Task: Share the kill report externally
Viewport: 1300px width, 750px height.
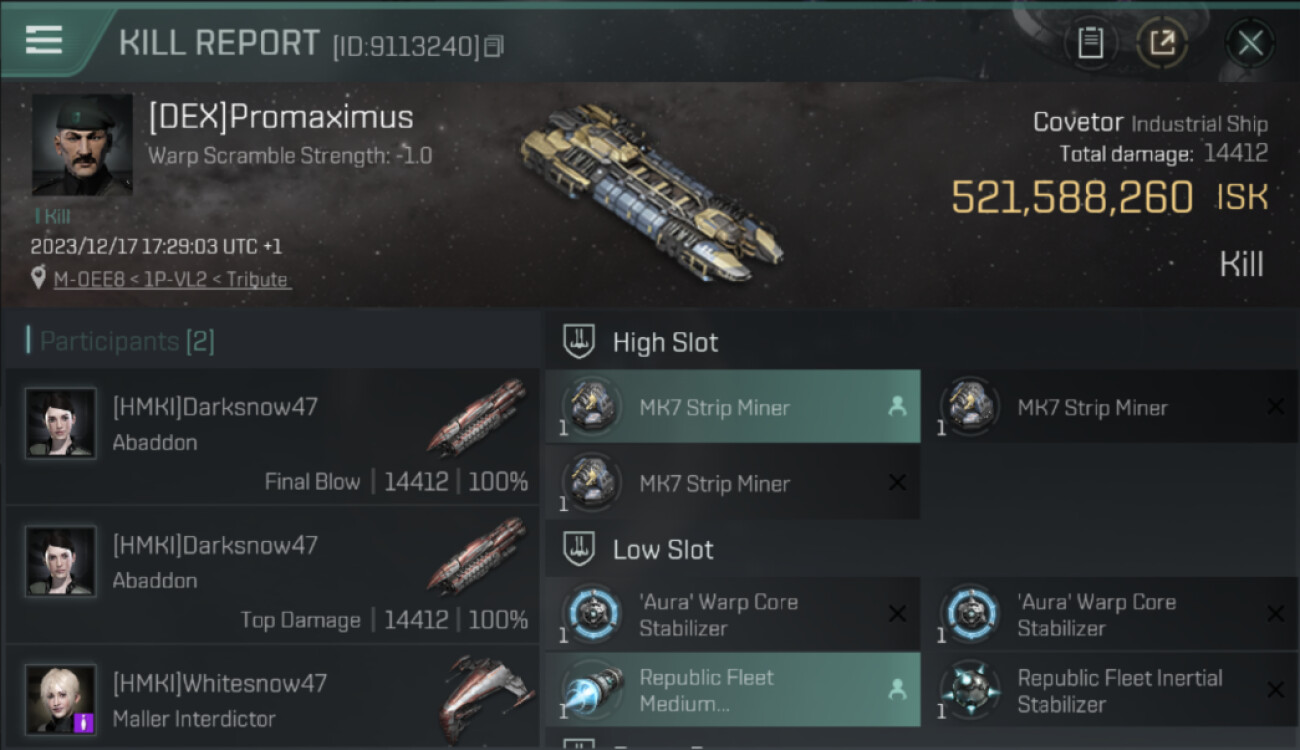Action: 1162,43
